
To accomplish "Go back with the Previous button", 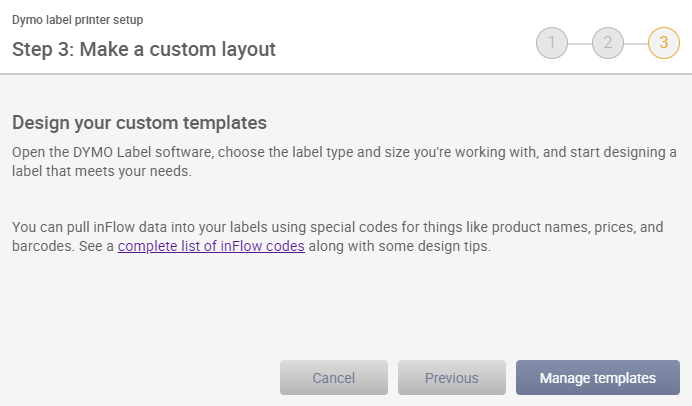I will [451, 378].
